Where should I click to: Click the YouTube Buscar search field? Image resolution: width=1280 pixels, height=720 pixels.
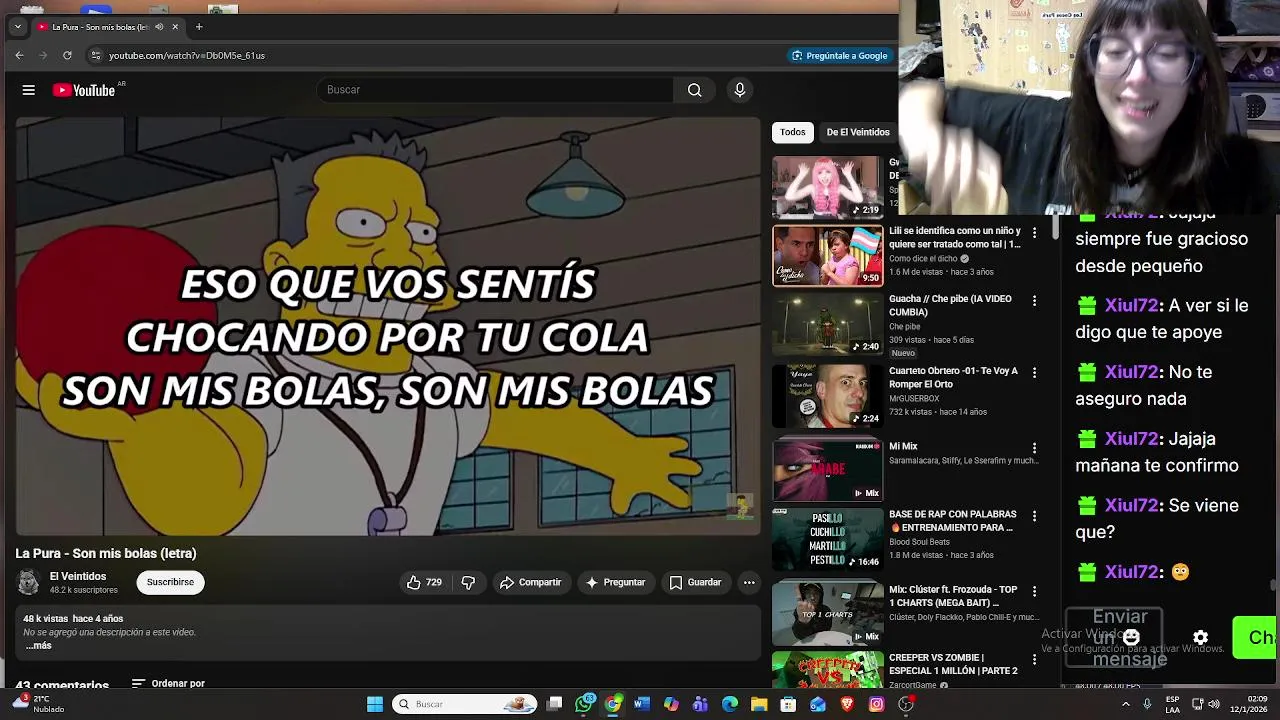[x=495, y=90]
